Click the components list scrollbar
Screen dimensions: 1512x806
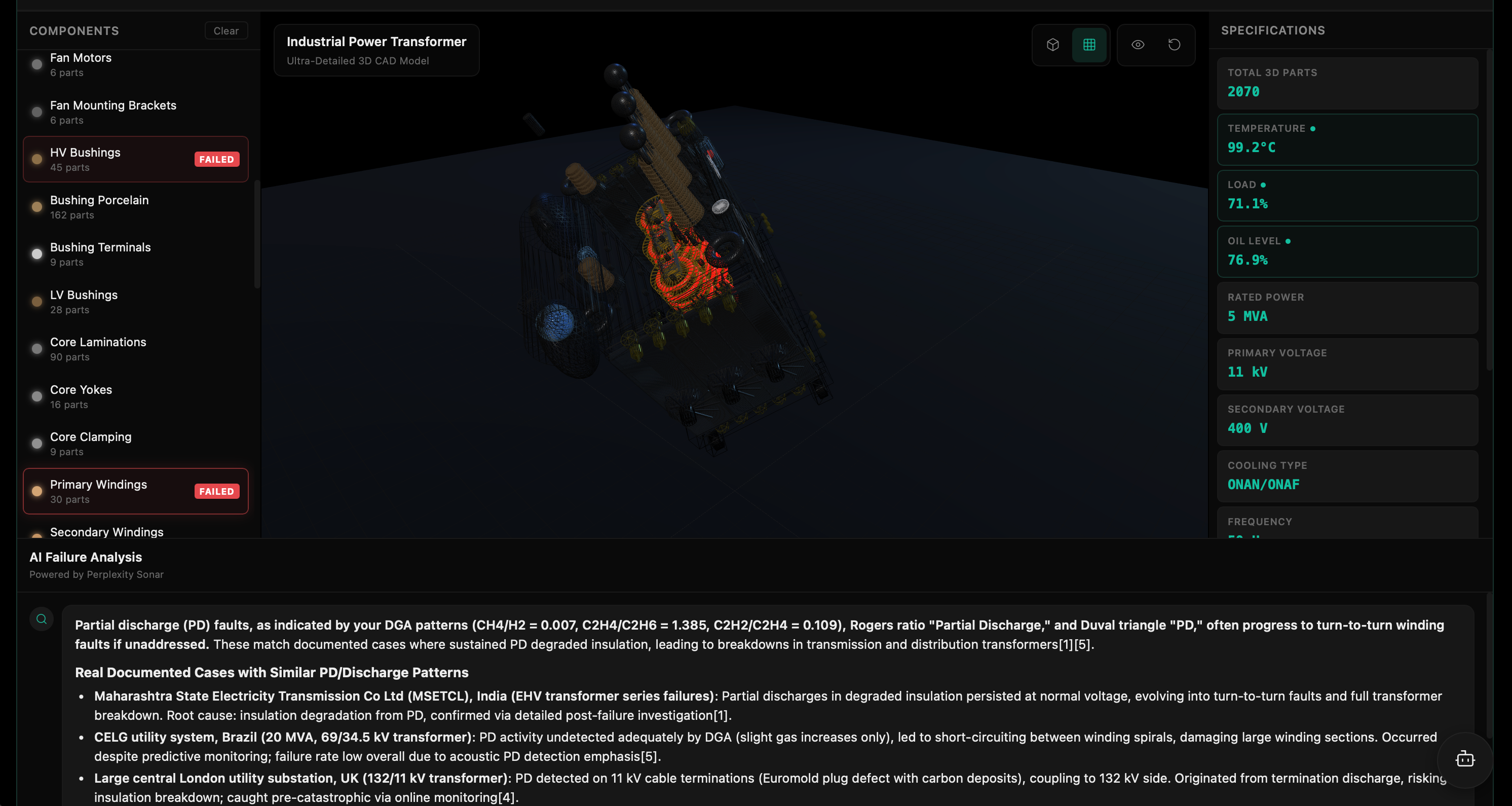(x=257, y=234)
